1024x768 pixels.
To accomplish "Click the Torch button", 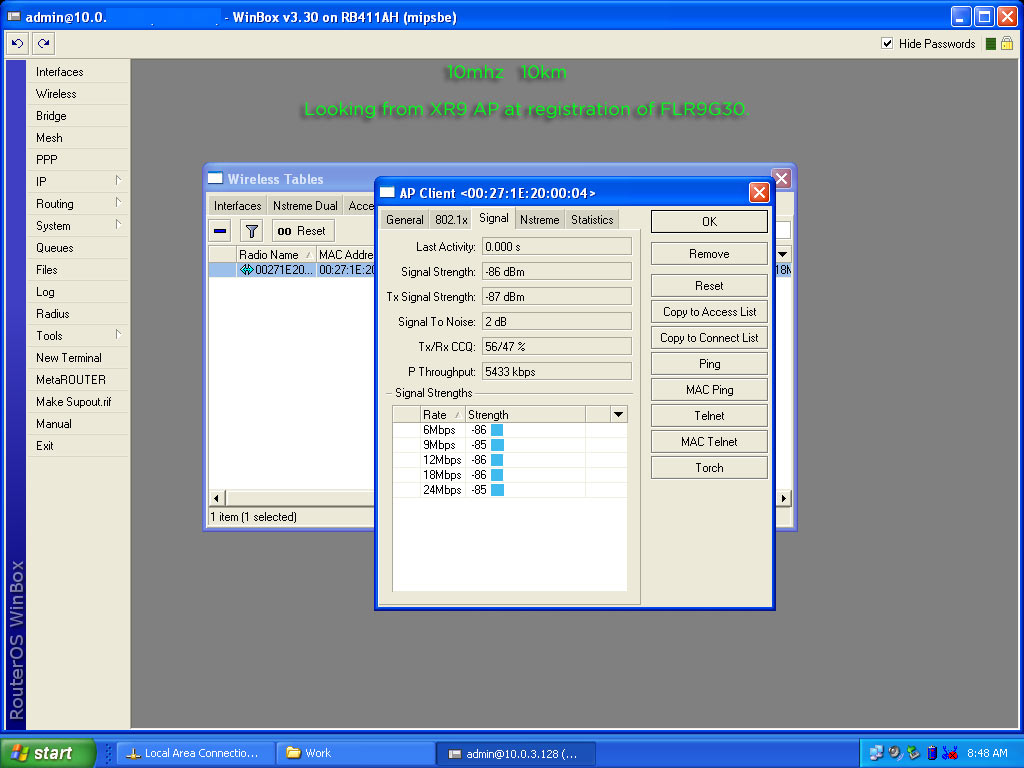I will pos(709,468).
